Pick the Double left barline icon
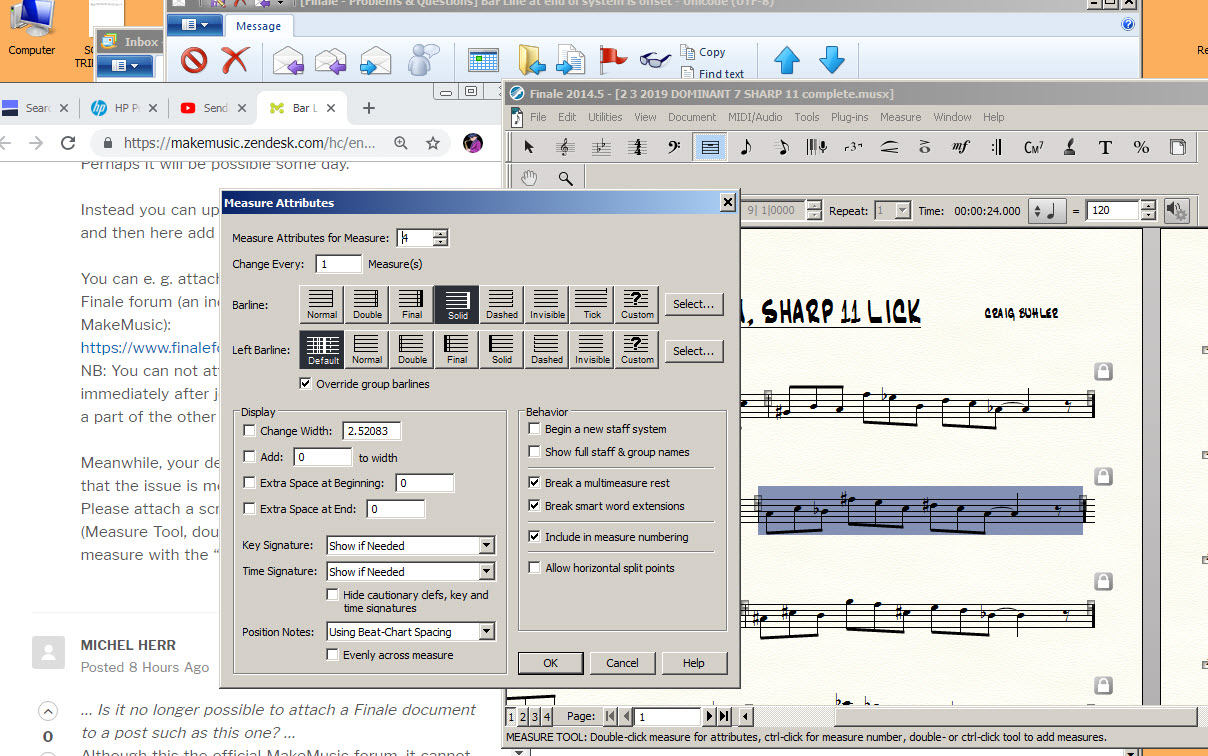This screenshot has width=1208, height=756. pyautogui.click(x=412, y=350)
